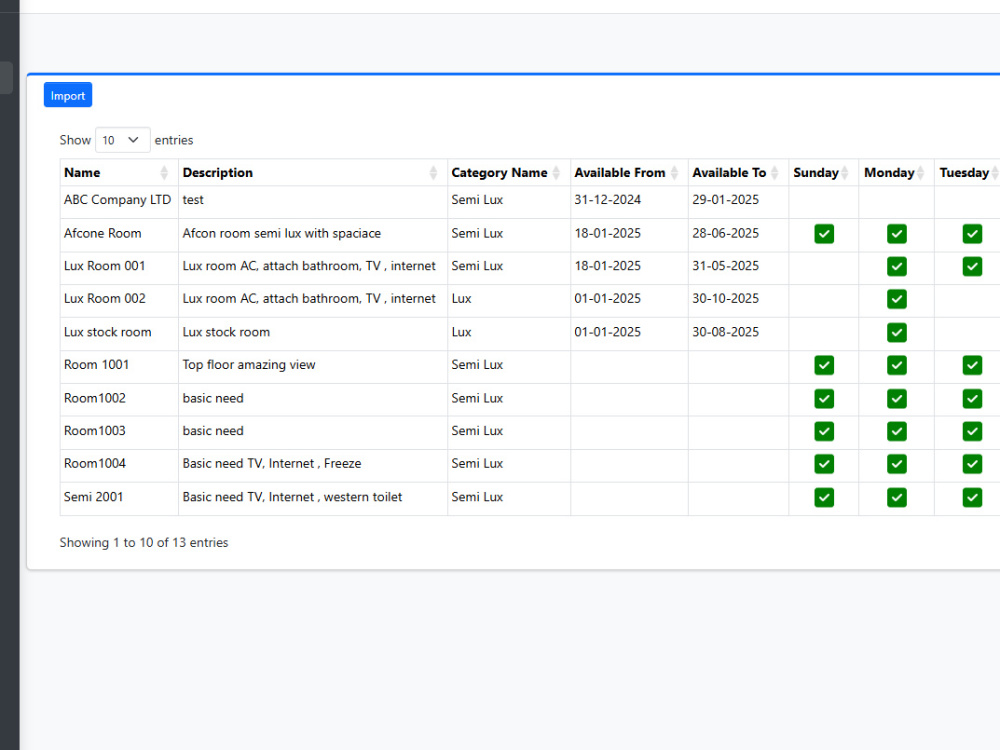Select the Lux Room 002 name cell
The image size is (1000, 750).
coord(119,300)
